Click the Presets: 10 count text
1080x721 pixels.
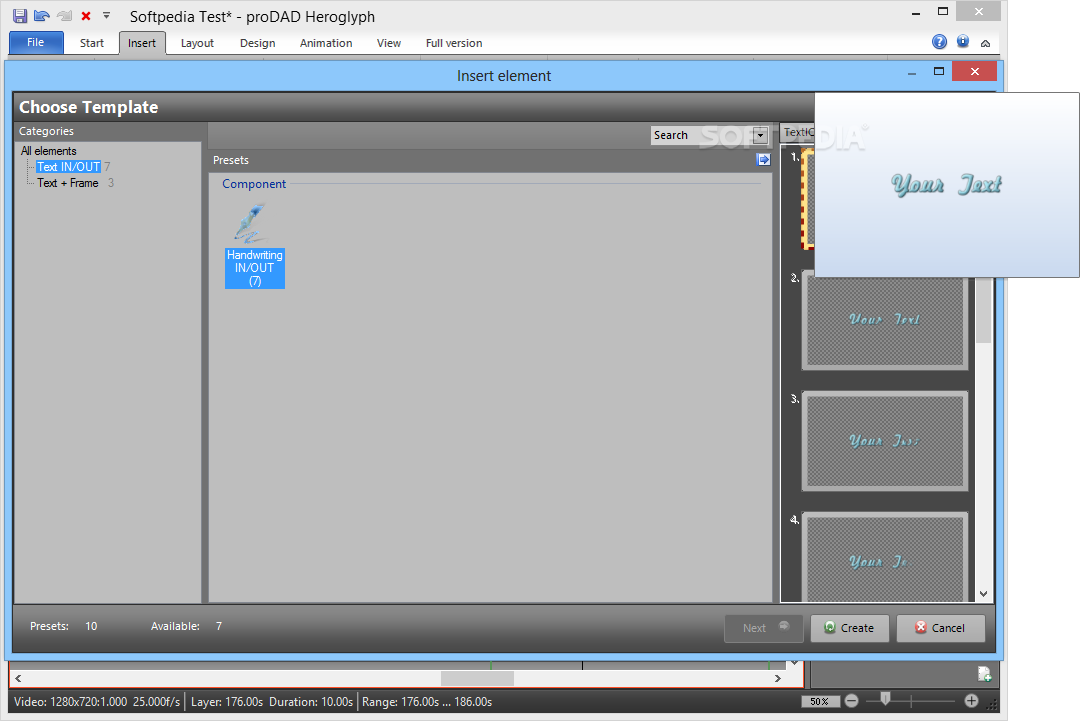tap(63, 626)
